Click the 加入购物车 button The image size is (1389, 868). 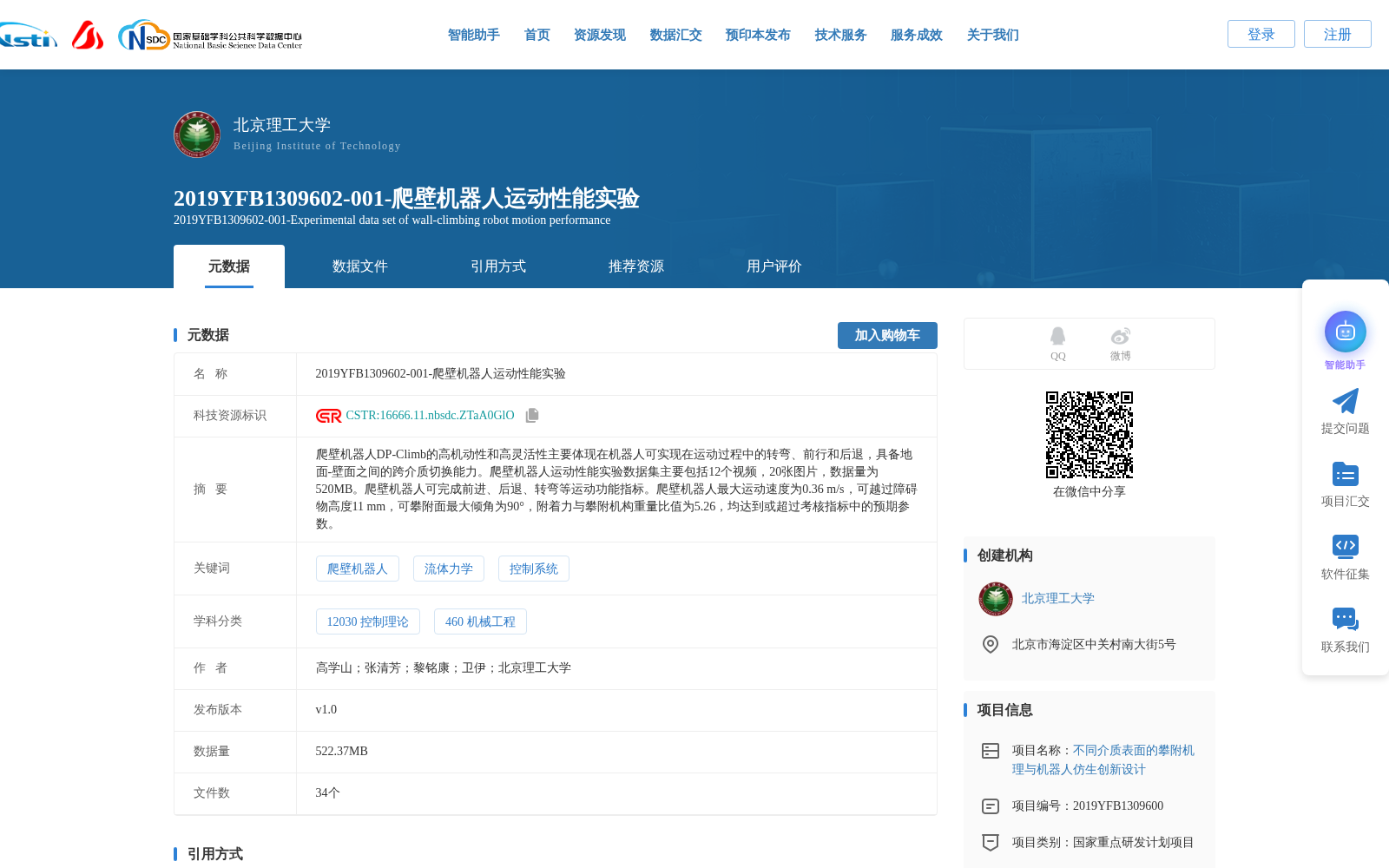coord(887,335)
